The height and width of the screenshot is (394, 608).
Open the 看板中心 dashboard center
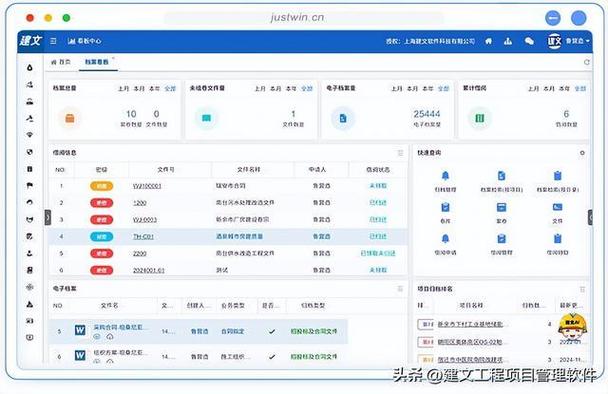coord(85,41)
